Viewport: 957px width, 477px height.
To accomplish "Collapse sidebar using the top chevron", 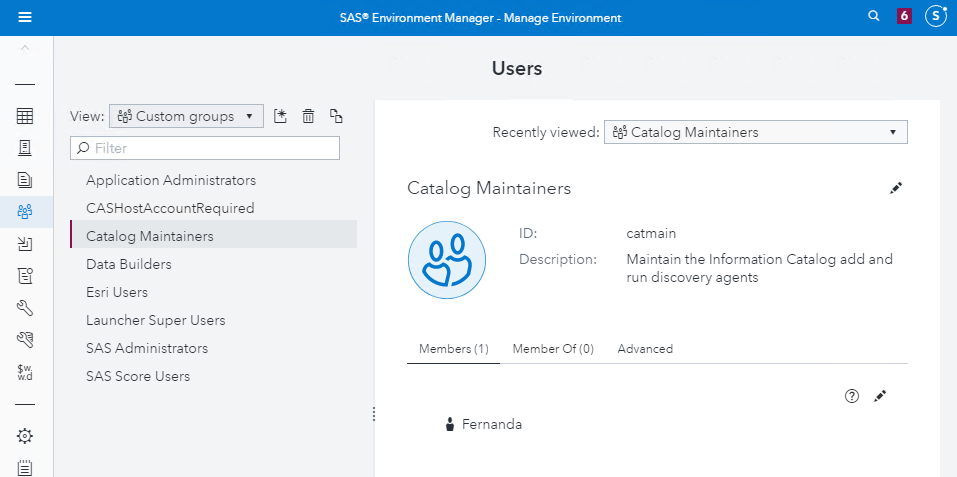I will coord(25,48).
